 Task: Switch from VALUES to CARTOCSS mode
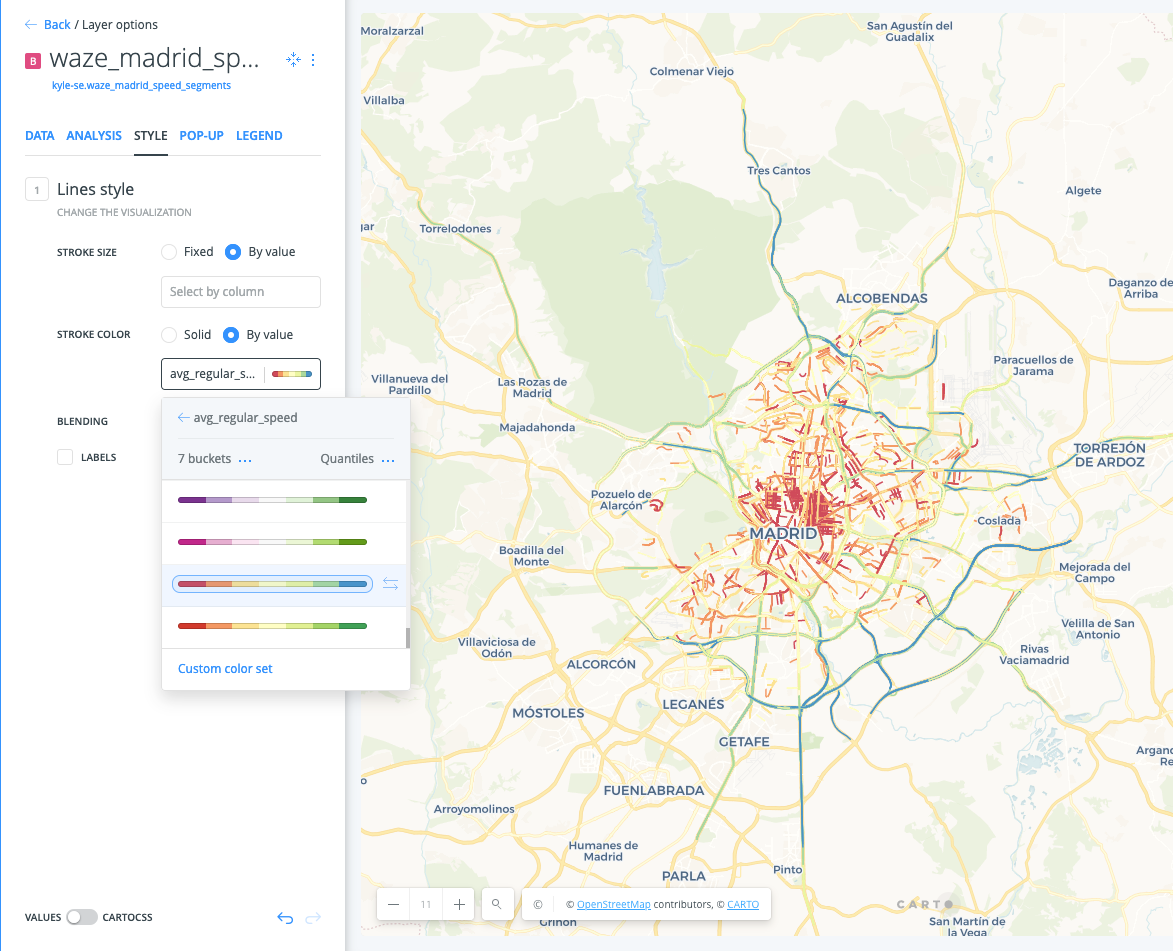pyautogui.click(x=82, y=917)
